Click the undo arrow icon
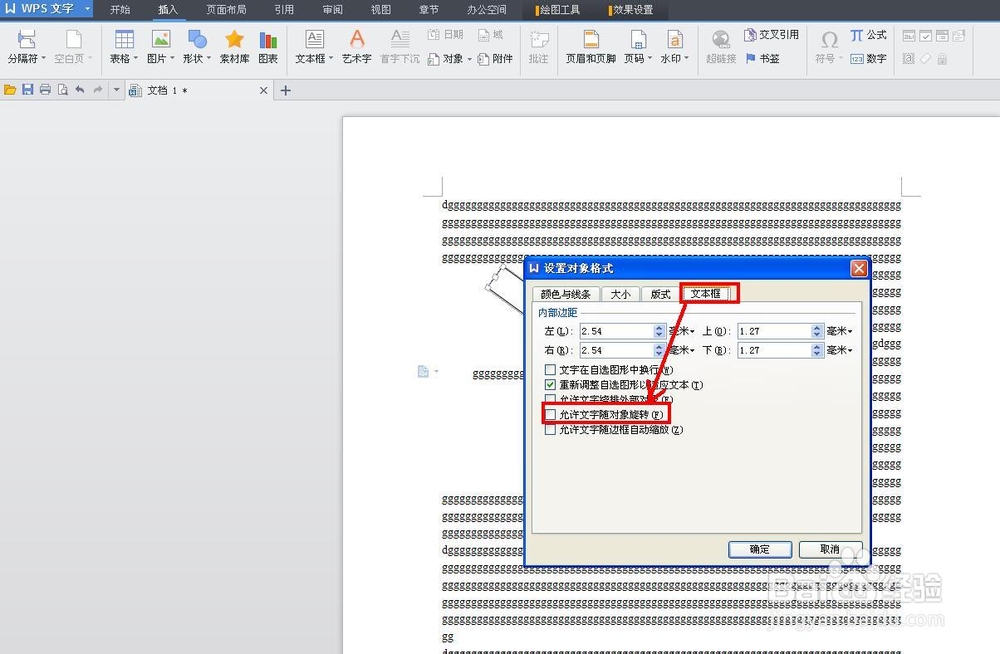Screen dimensions: 1000x654 pos(80,90)
